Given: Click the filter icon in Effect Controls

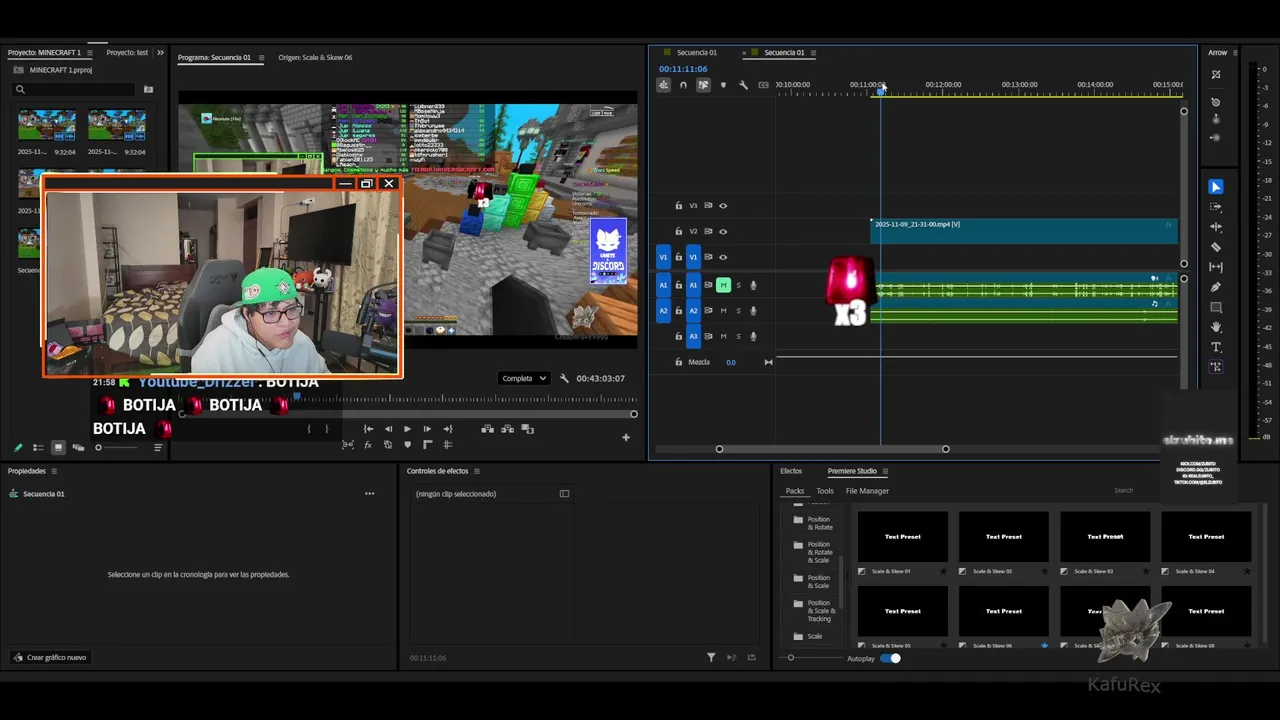Looking at the screenshot, I should [x=711, y=657].
